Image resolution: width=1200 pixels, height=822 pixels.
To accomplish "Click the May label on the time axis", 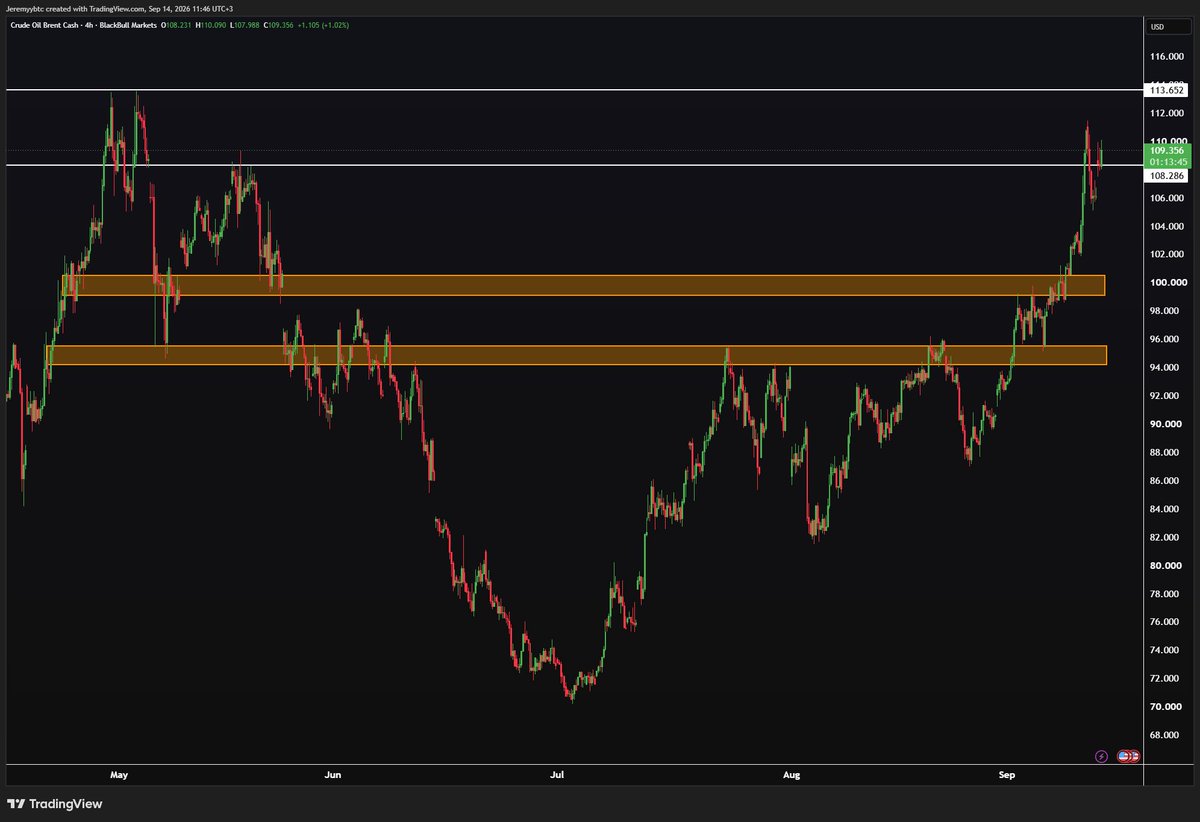I will [x=120, y=774].
